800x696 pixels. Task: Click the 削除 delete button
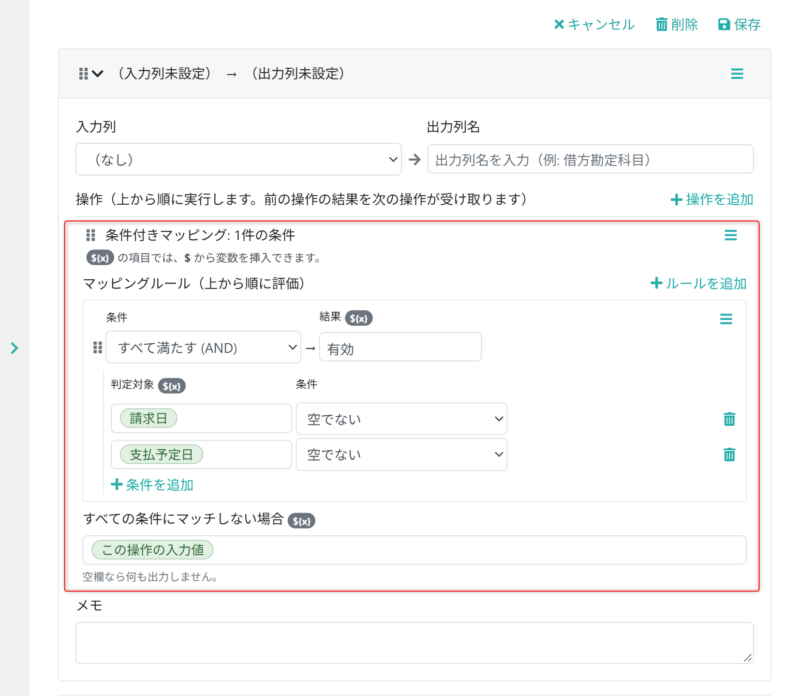point(677,24)
